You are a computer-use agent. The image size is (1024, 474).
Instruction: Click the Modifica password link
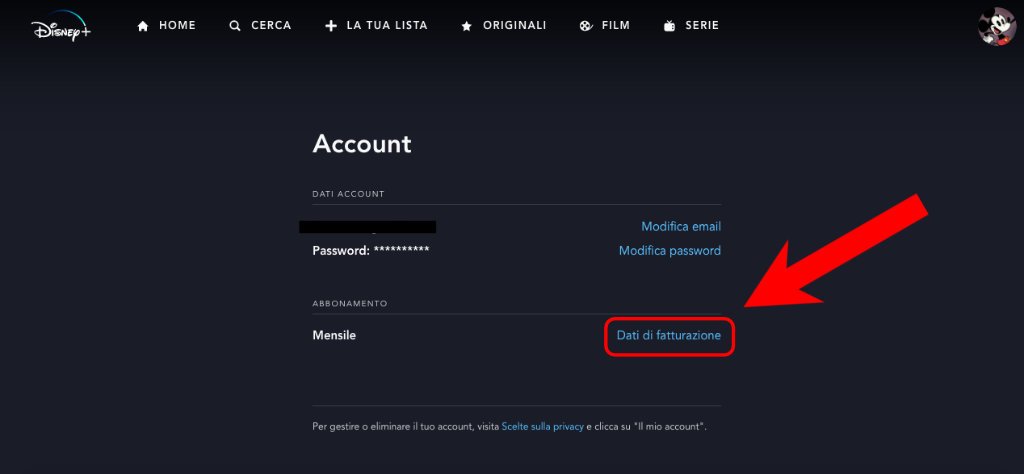click(670, 251)
